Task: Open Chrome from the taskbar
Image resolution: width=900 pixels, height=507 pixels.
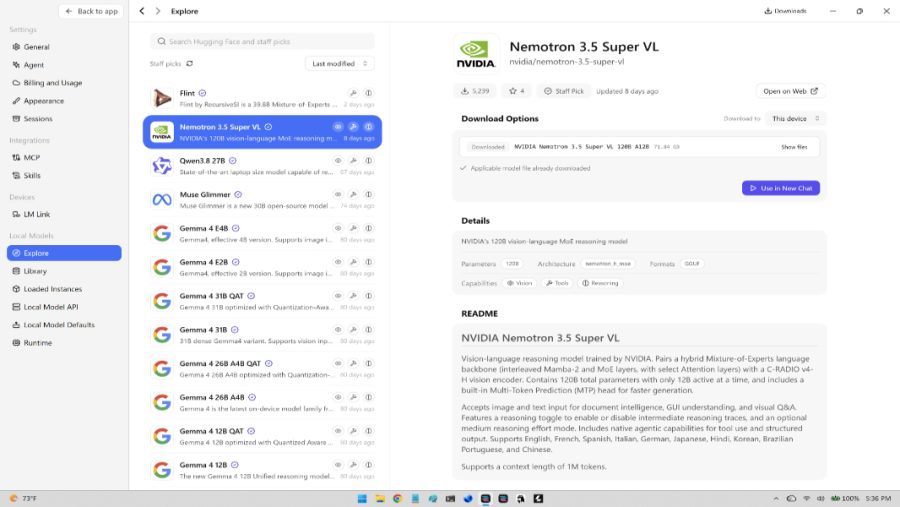Action: [x=397, y=498]
